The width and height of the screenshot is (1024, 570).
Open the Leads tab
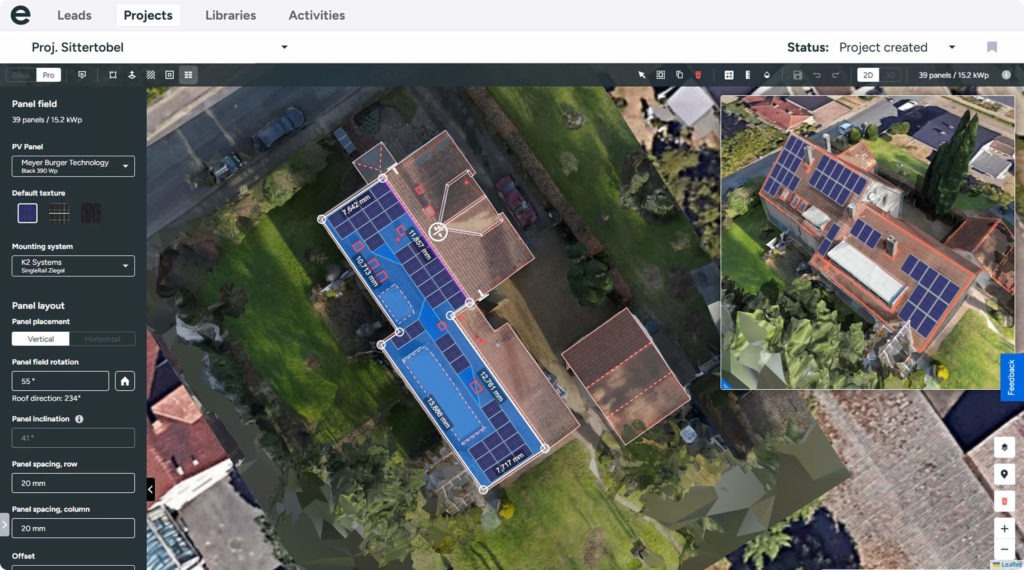tap(74, 15)
